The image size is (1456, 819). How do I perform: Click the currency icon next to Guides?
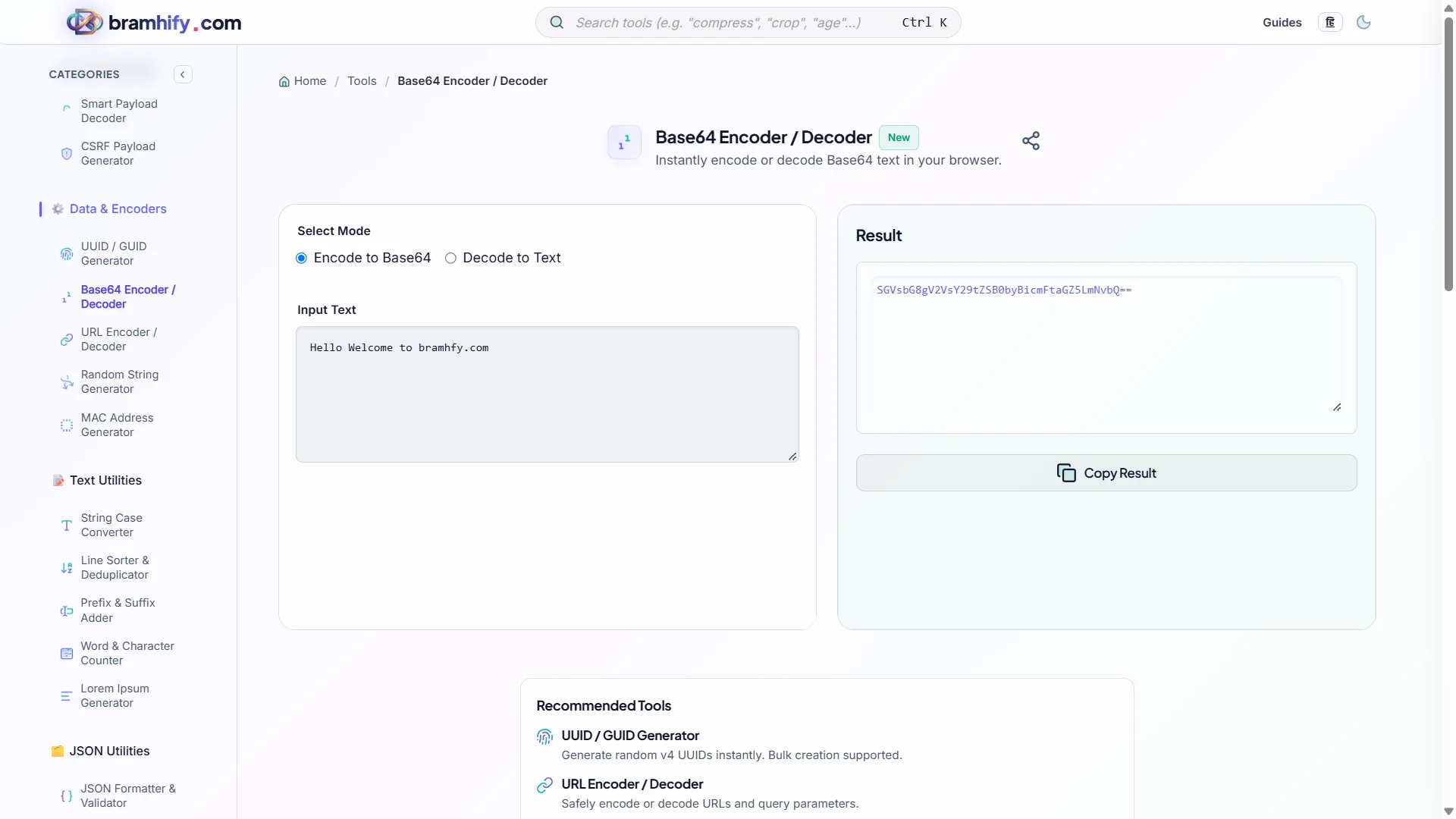1330,23
